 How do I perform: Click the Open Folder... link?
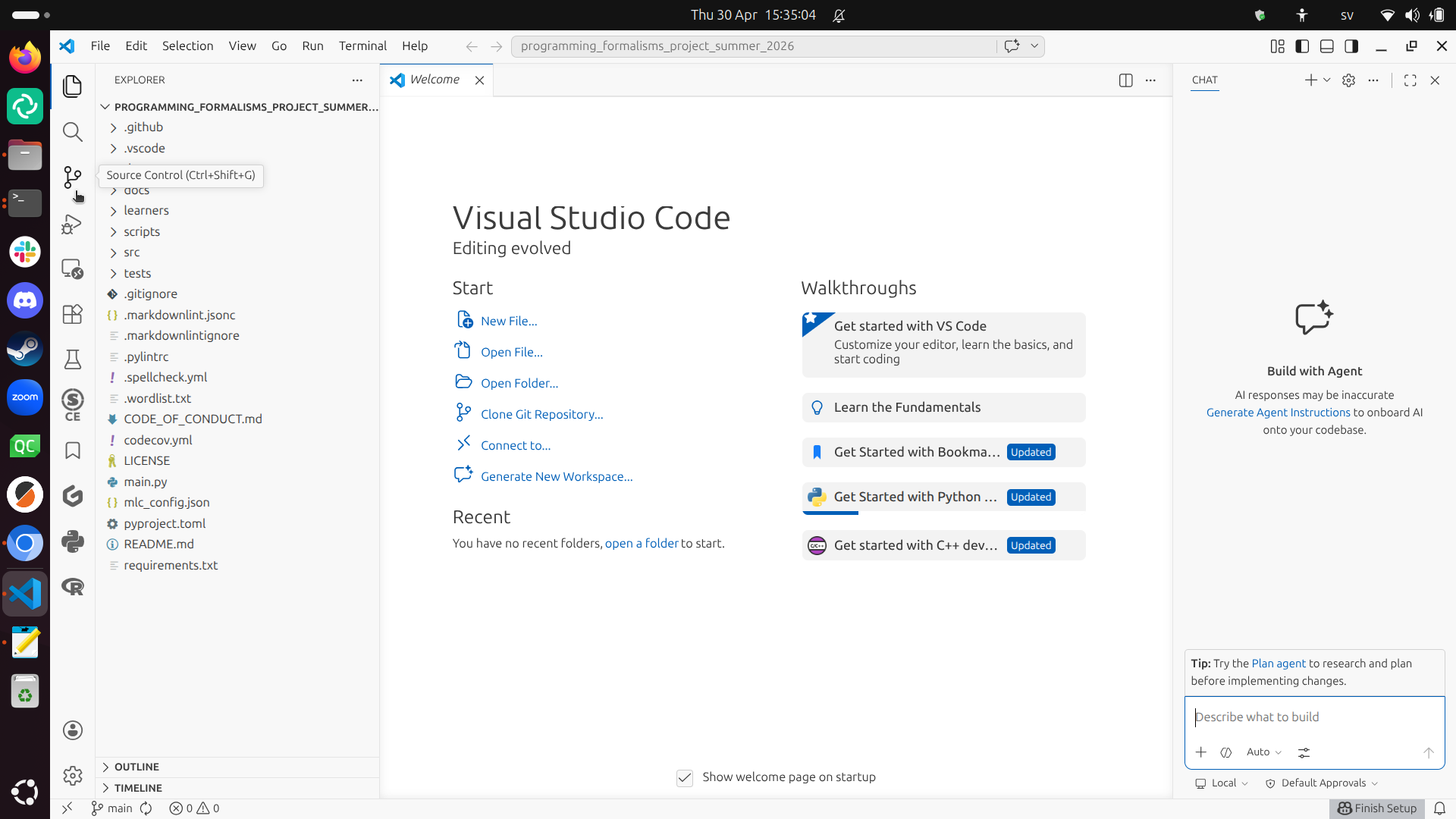click(x=519, y=384)
